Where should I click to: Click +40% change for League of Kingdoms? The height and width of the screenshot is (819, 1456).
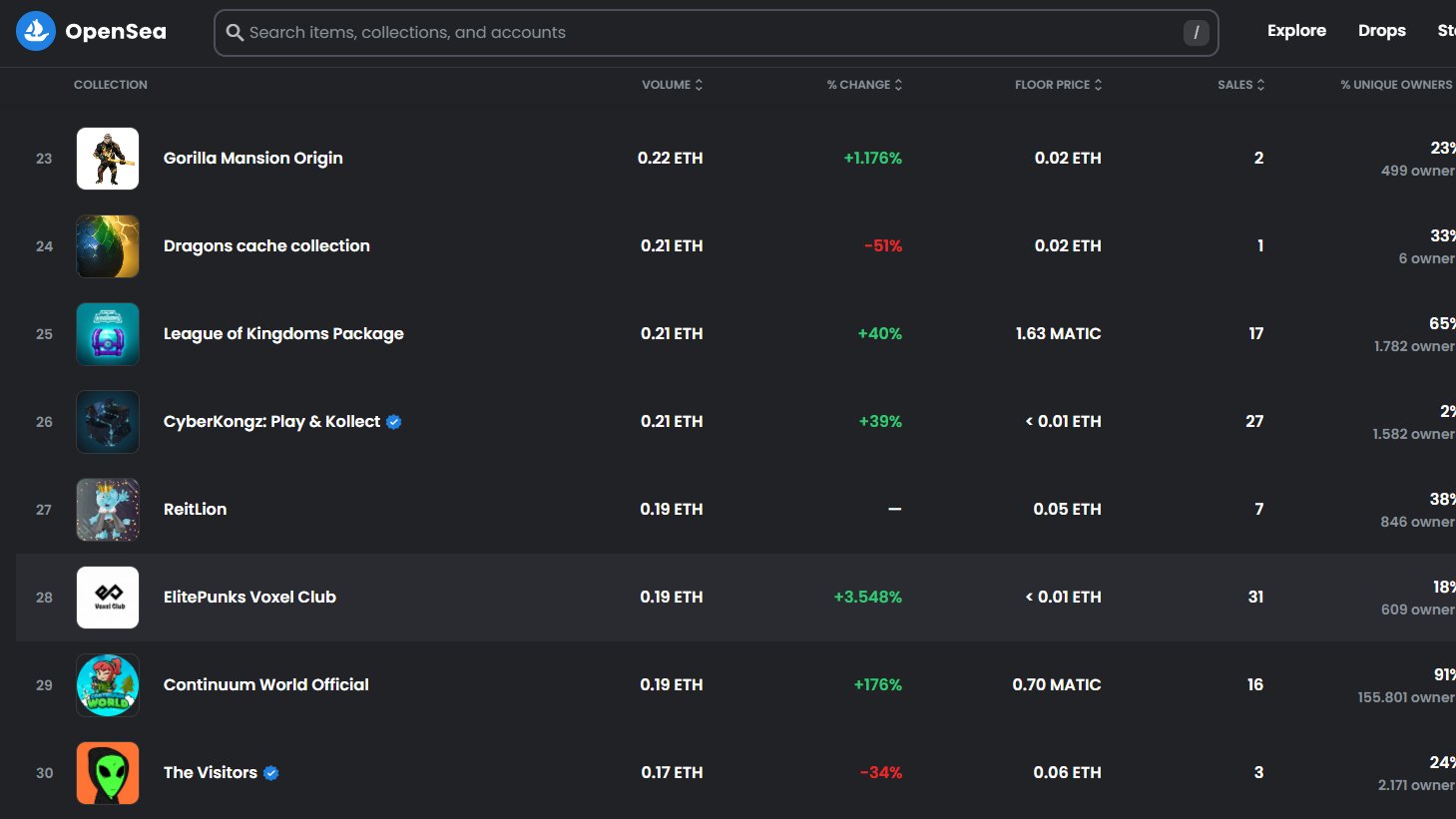coord(880,333)
